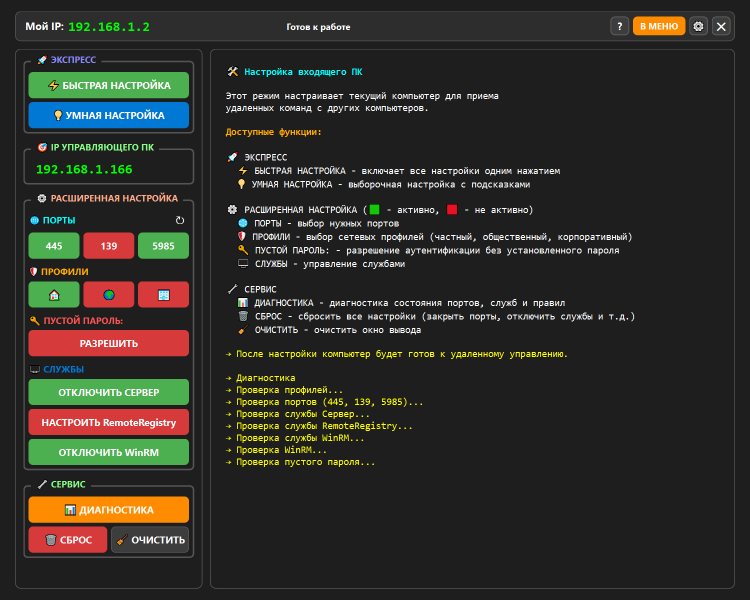Launch УМНАЯ НАСТРОЙКА guided setup
Screen dimensions: 750x600
[108, 115]
